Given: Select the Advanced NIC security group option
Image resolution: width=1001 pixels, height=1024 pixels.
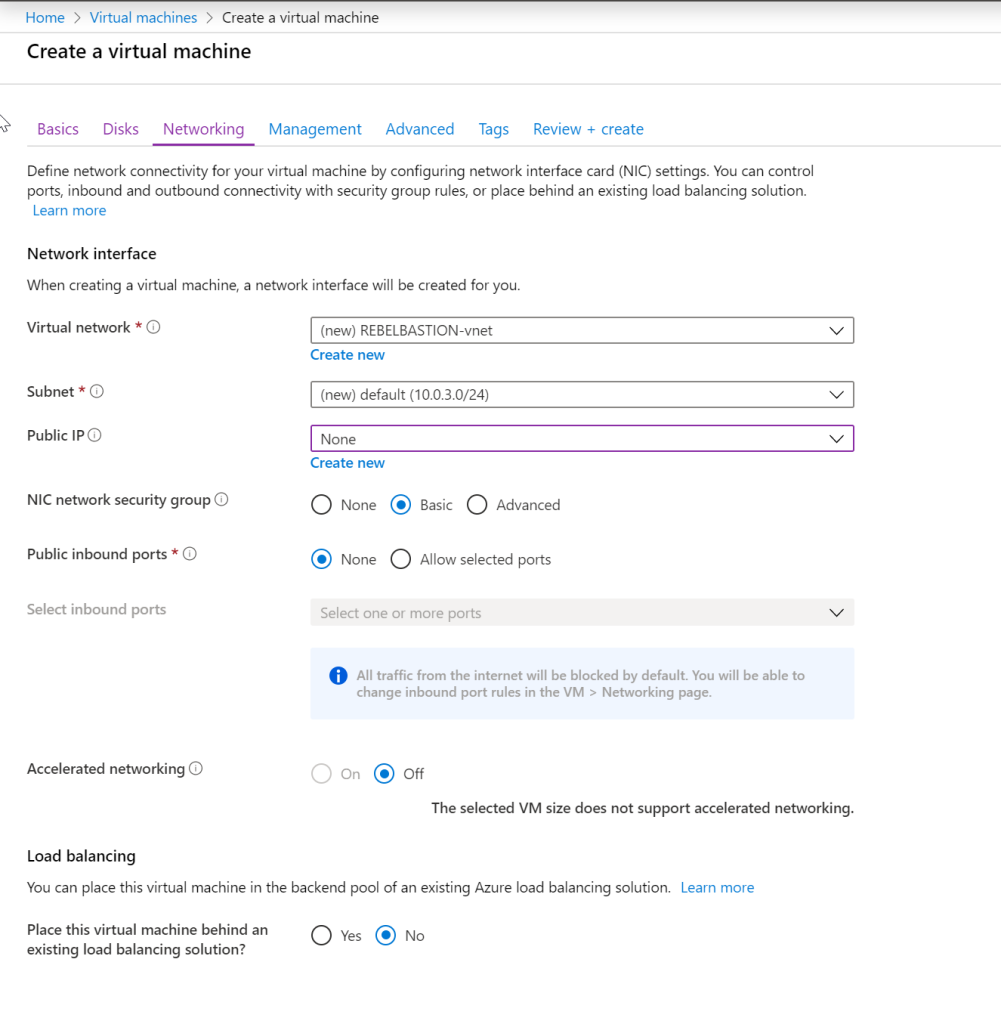Looking at the screenshot, I should pos(477,504).
